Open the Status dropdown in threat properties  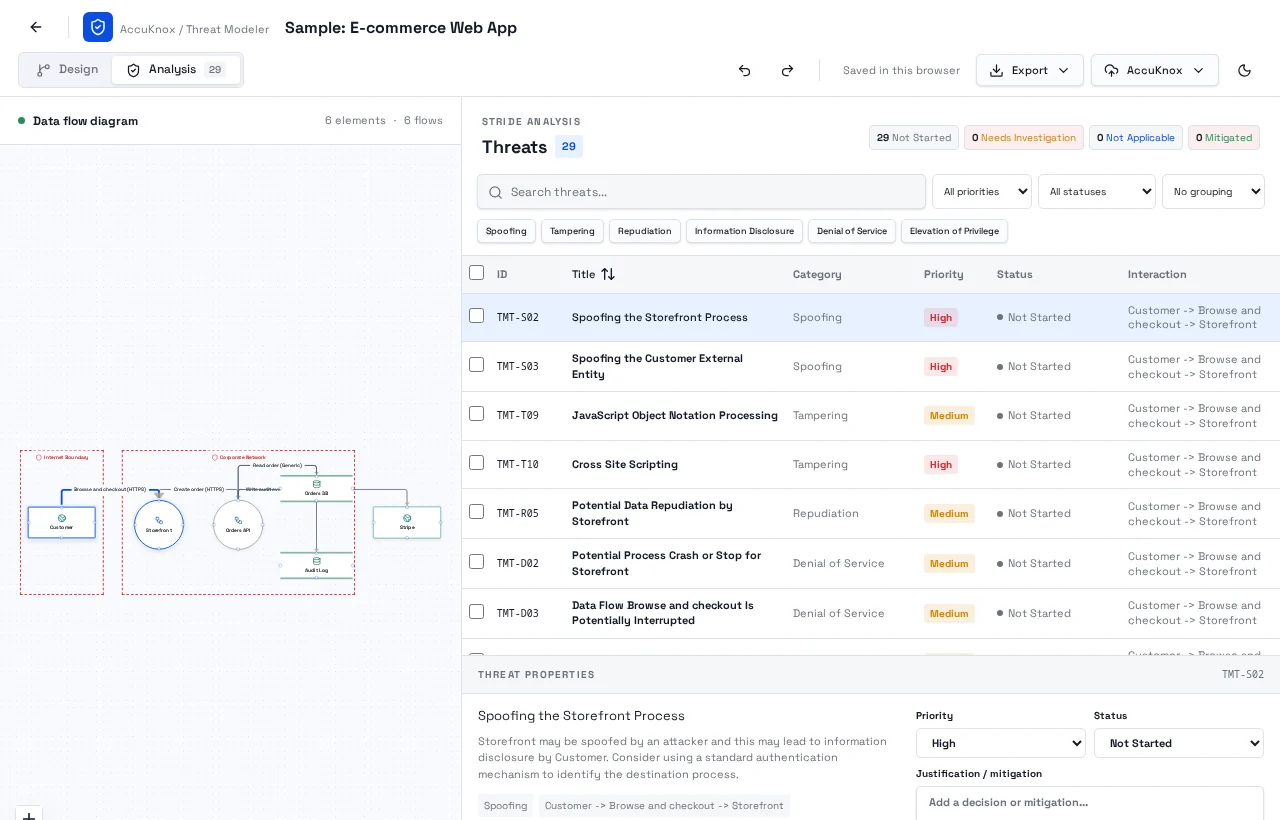point(1179,743)
